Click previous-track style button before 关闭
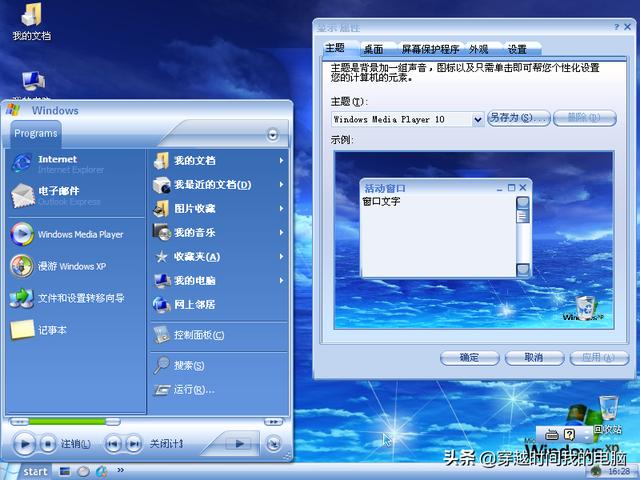The width and height of the screenshot is (640, 480). click(x=113, y=444)
